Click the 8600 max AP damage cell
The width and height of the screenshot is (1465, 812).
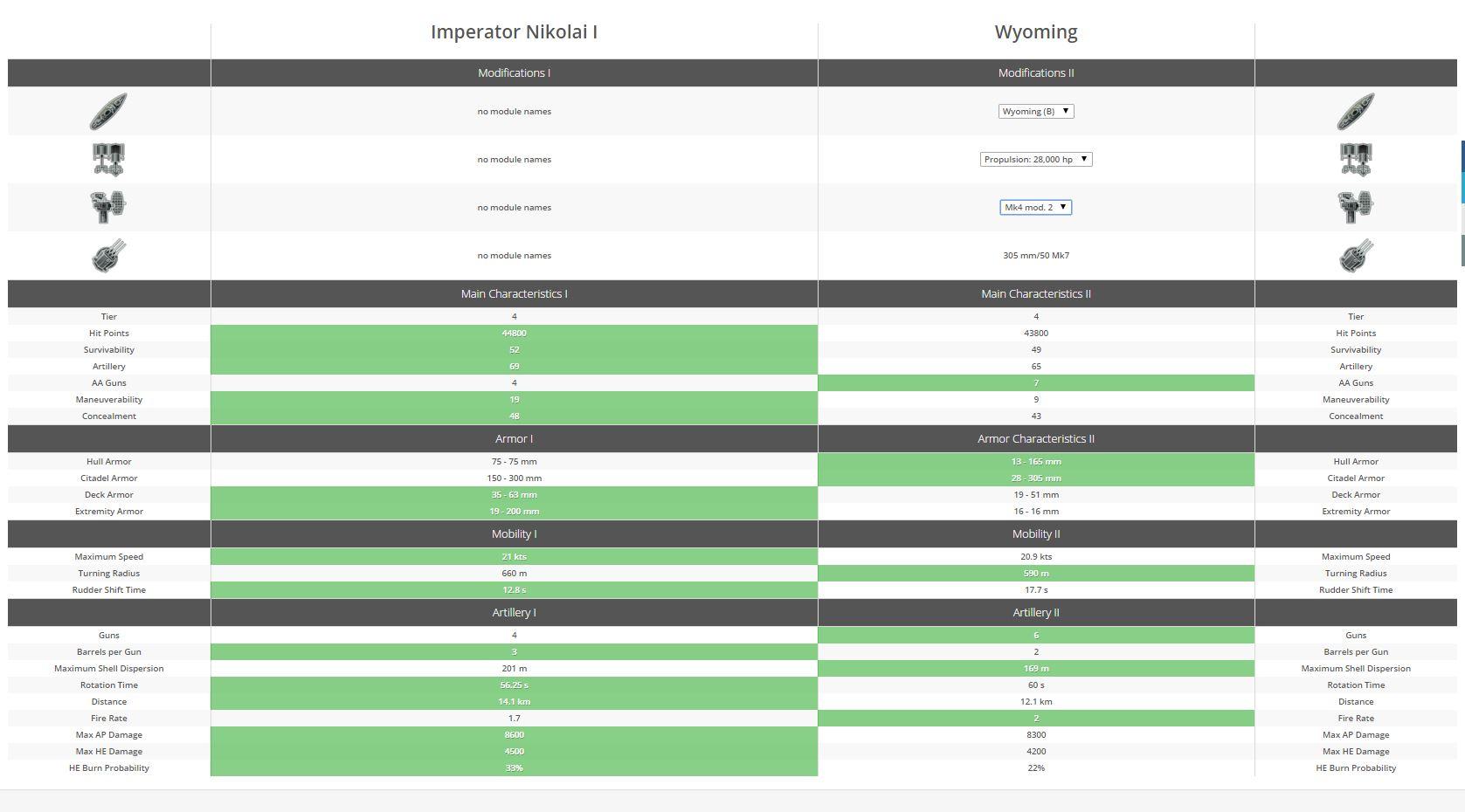click(x=514, y=734)
